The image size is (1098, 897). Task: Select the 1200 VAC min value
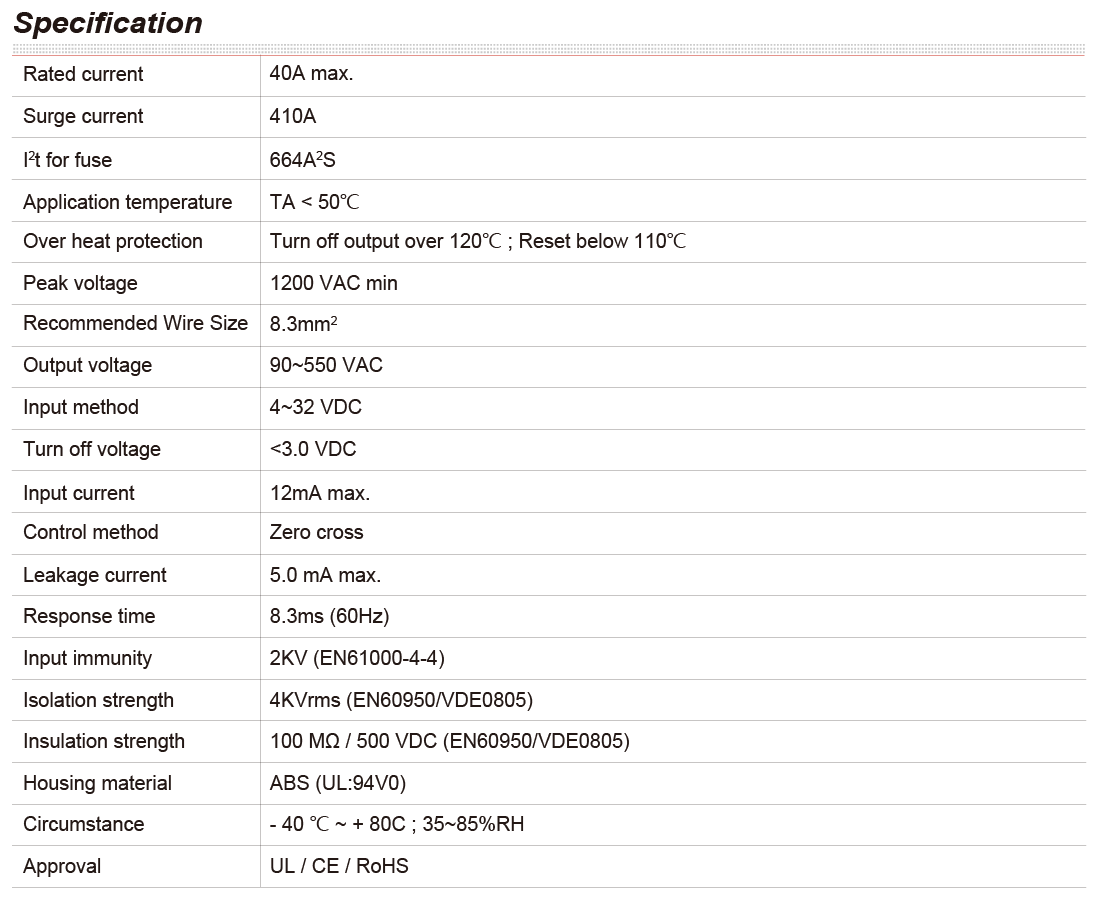coord(333,283)
